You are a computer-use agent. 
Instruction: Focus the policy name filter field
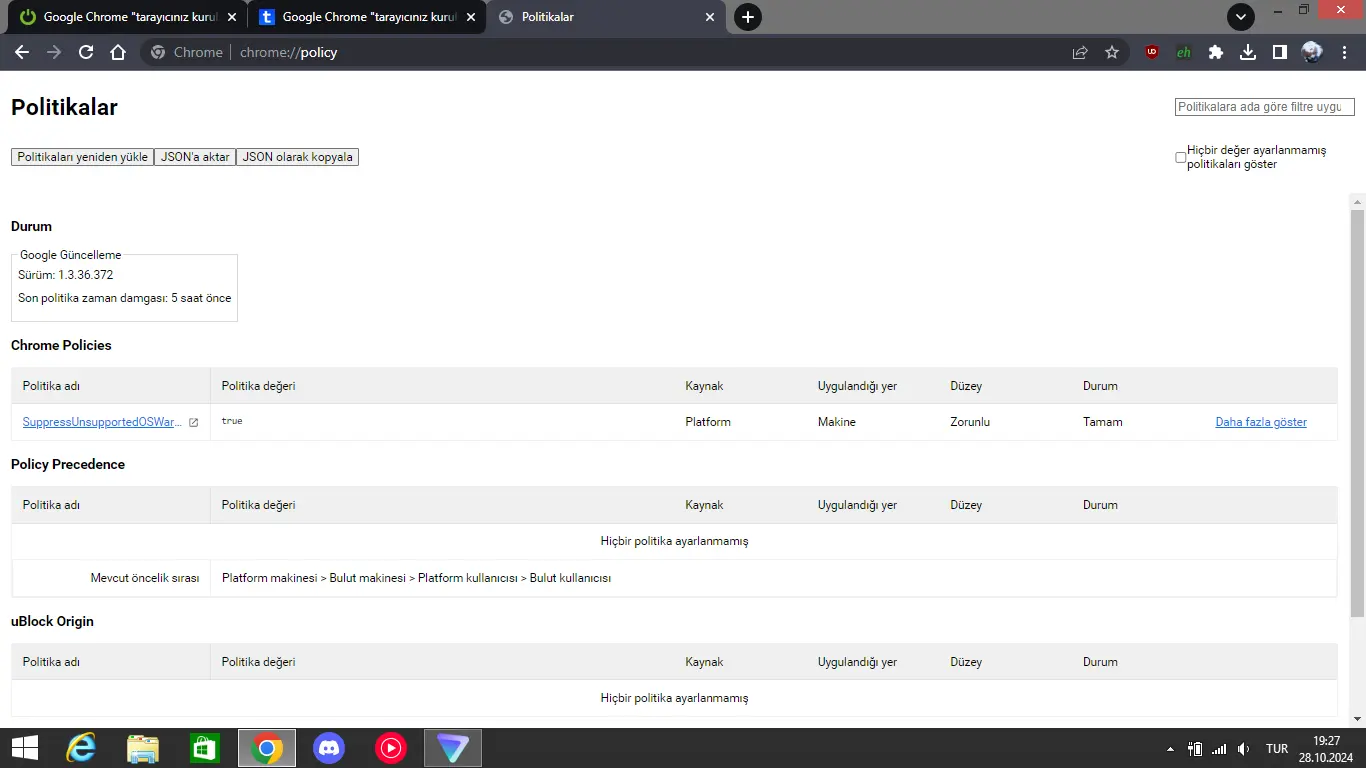coord(1265,107)
